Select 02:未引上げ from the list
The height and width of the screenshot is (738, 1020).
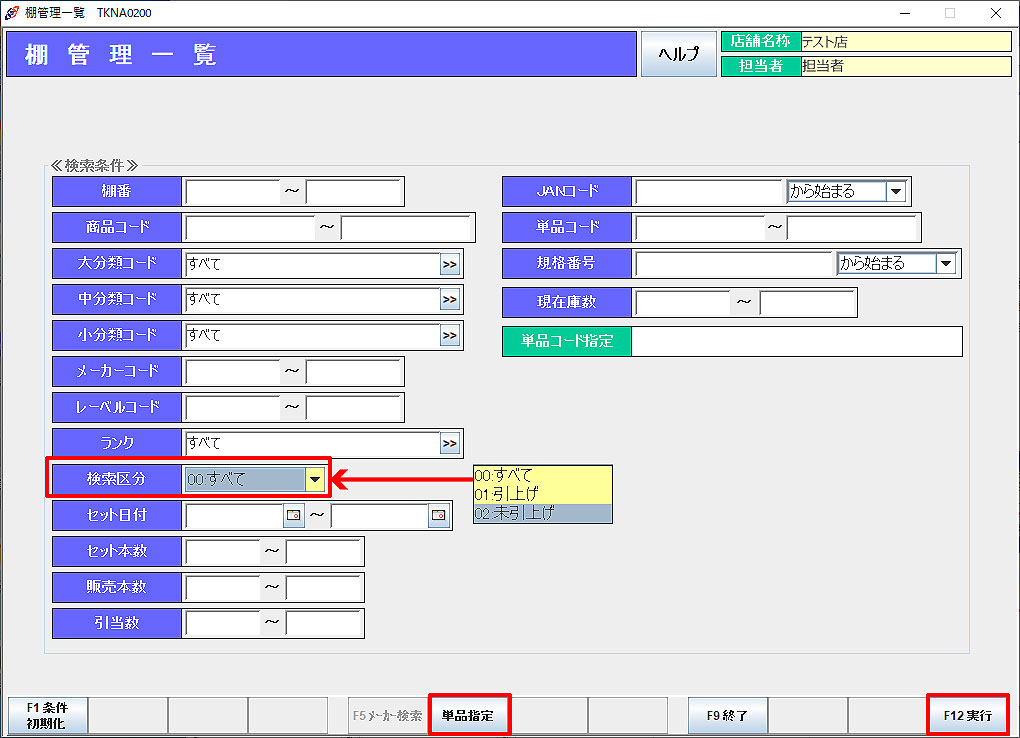coord(542,513)
